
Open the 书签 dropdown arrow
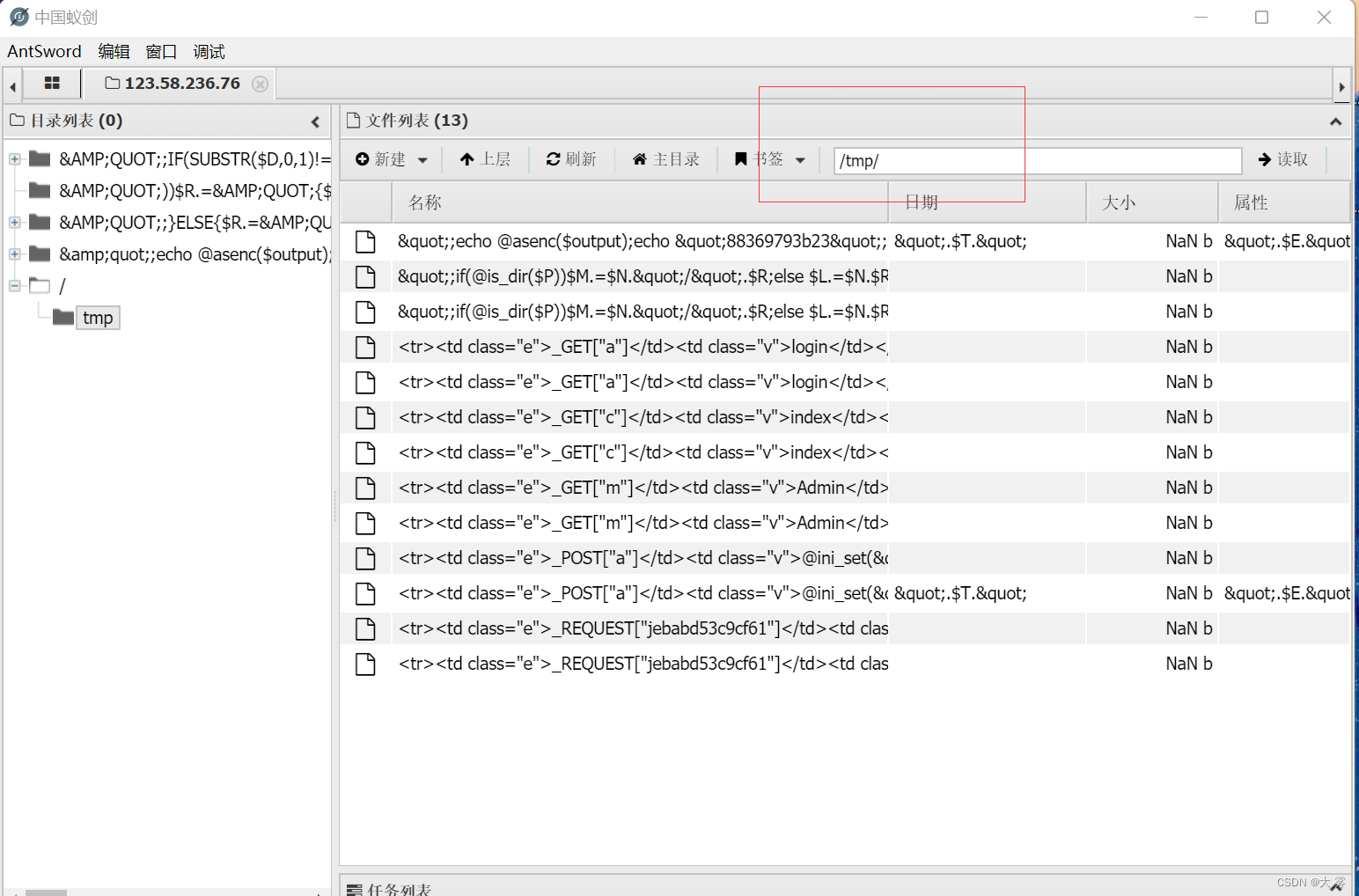[x=800, y=159]
